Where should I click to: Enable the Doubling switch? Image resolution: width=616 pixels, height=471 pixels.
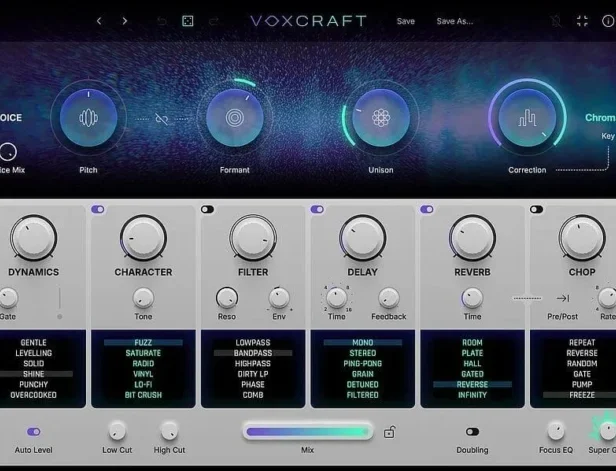pos(472,432)
